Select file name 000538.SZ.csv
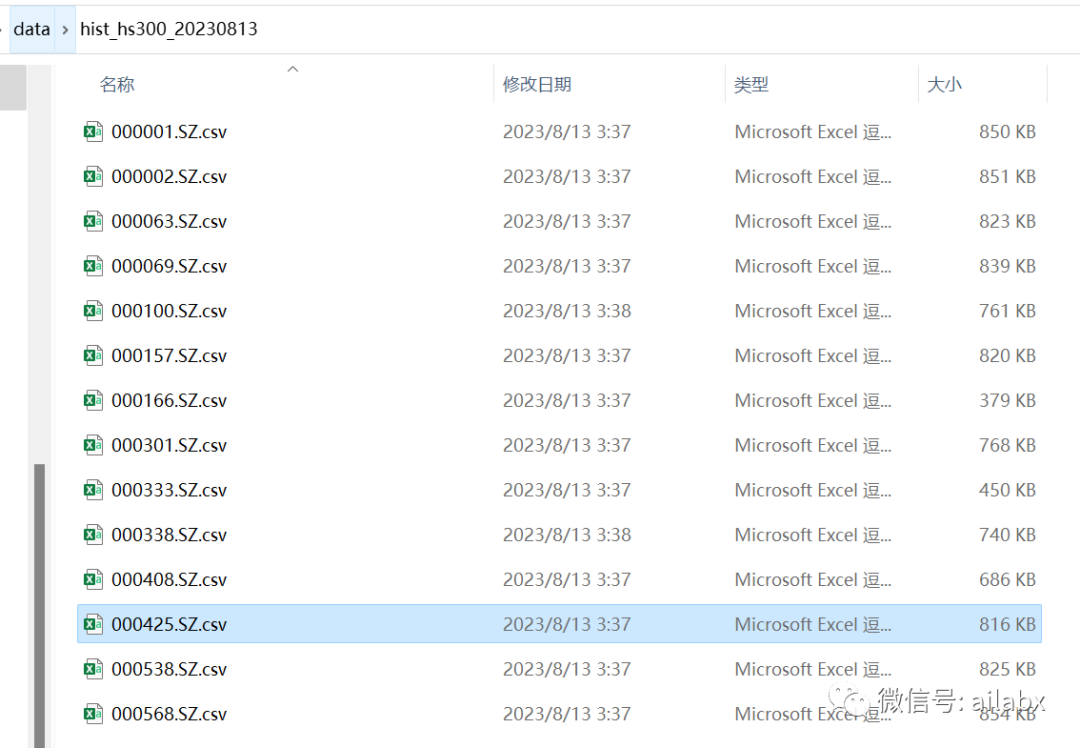Screen dimensions: 1080x748 (169, 669)
